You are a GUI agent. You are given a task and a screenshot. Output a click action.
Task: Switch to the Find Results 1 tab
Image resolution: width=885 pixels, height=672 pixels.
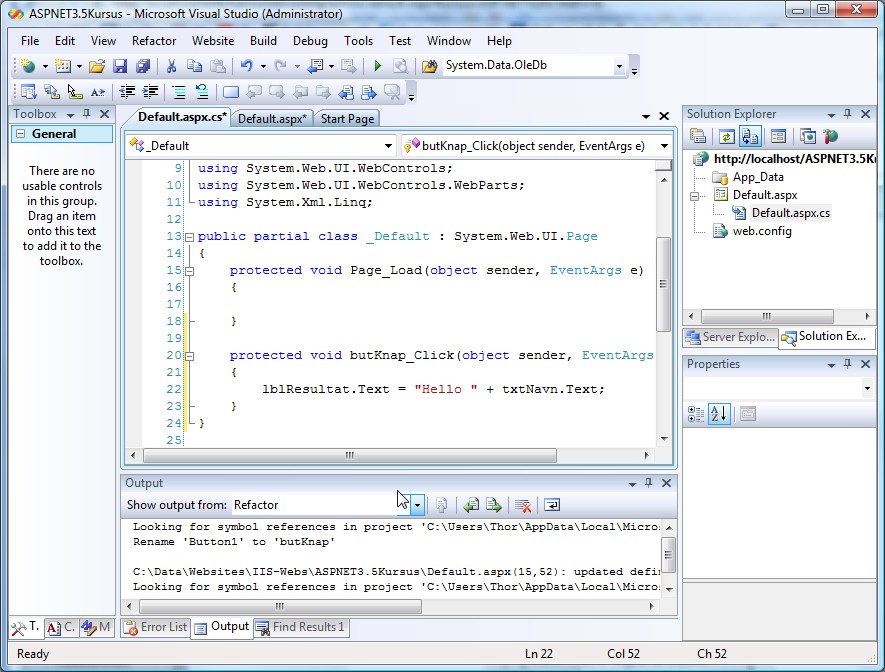[300, 627]
